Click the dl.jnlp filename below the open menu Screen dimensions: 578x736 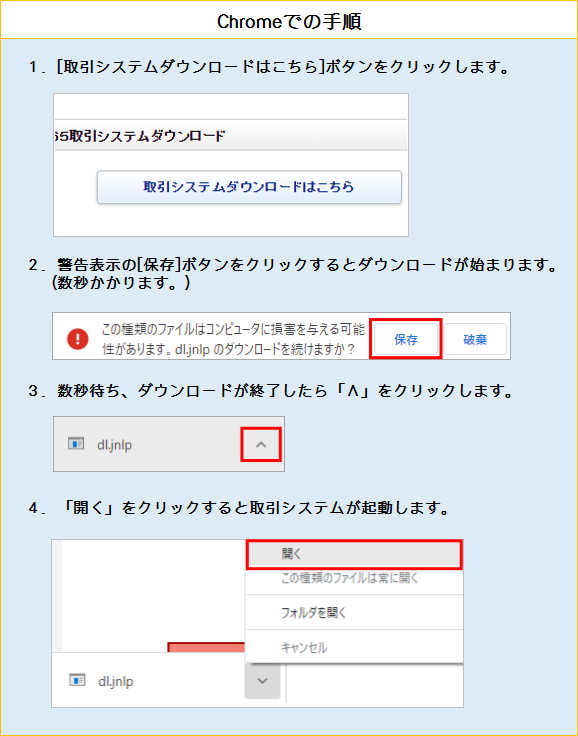point(116,681)
